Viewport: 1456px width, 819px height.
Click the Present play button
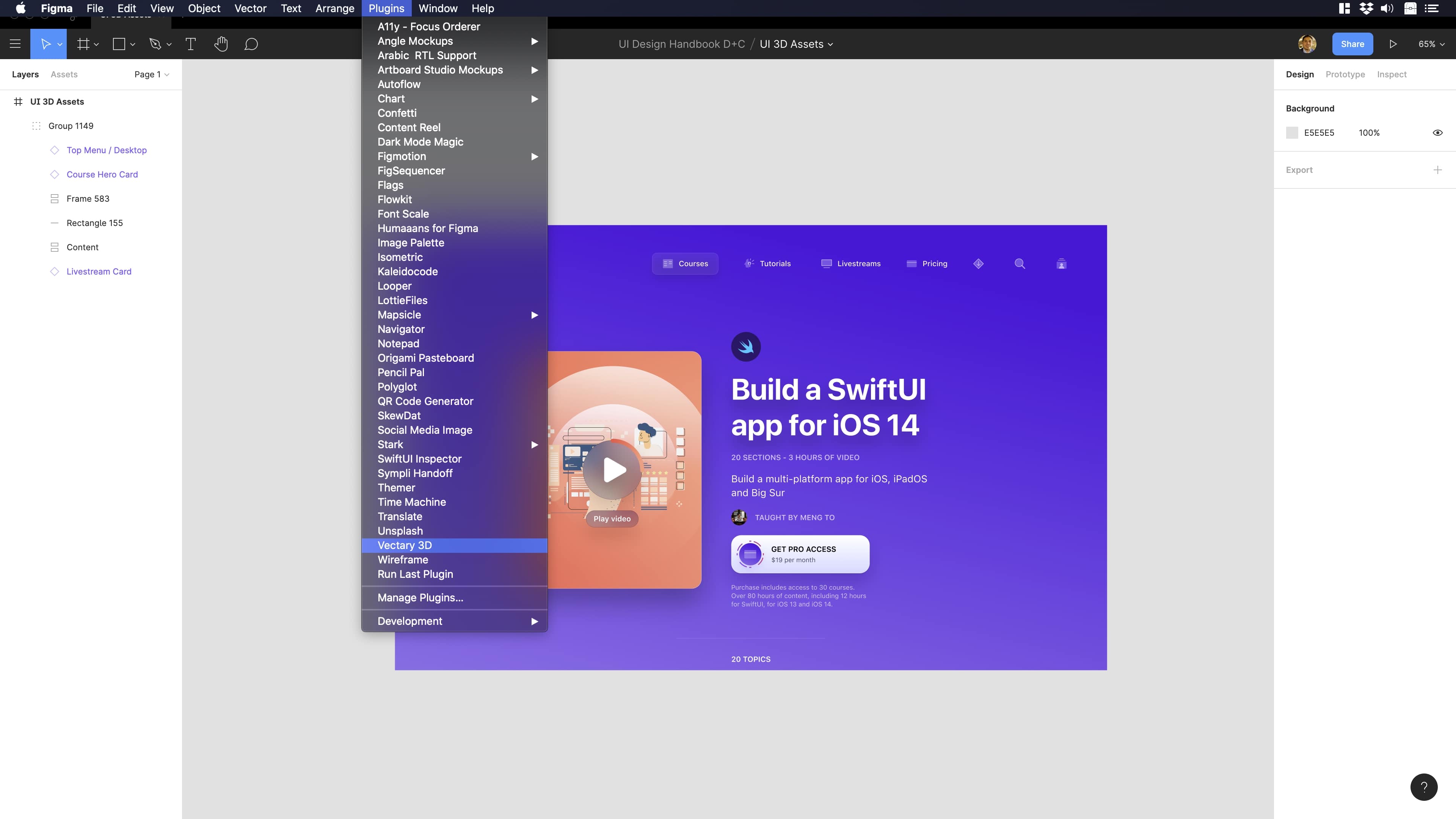tap(1393, 44)
